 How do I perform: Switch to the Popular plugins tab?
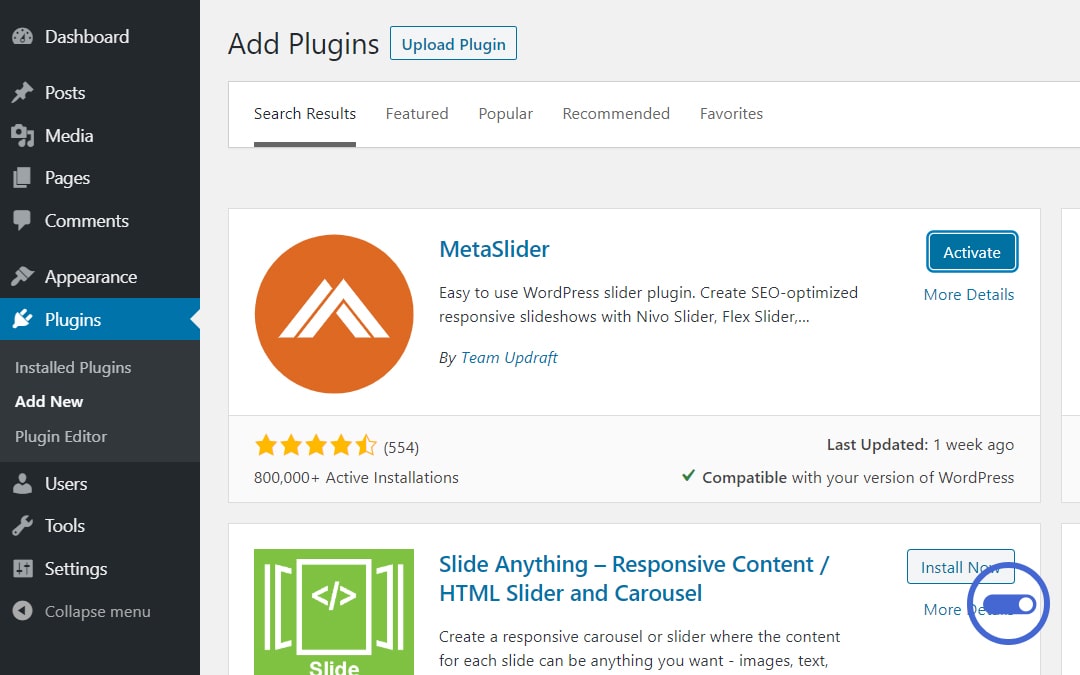(506, 114)
